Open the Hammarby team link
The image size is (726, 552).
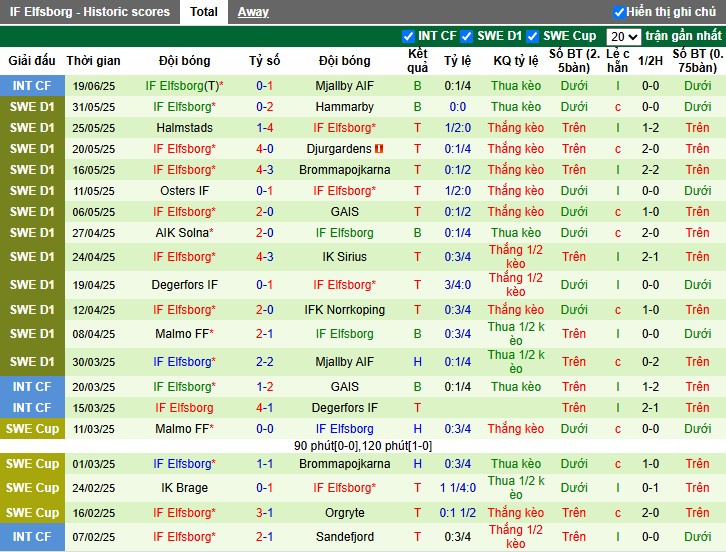tap(344, 107)
